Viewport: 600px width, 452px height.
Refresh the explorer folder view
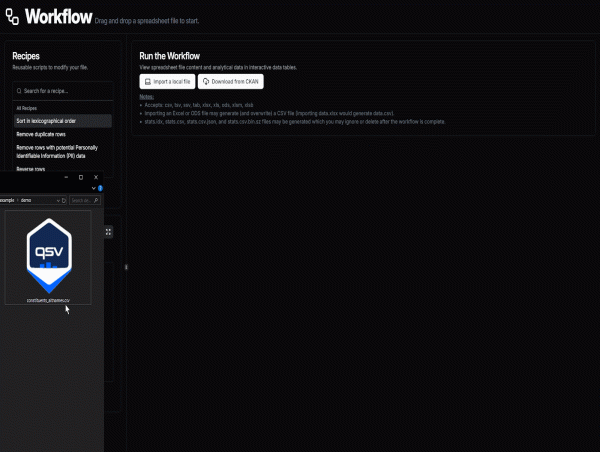coord(64,200)
